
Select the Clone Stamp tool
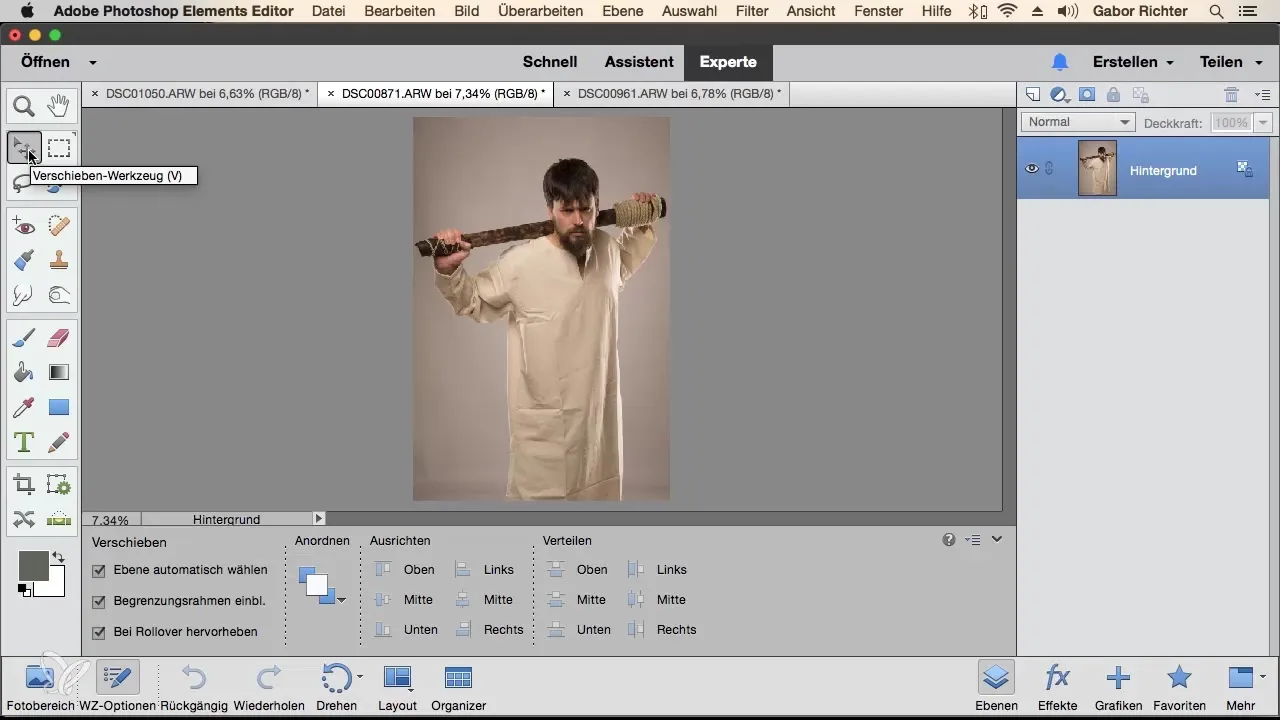(59, 260)
